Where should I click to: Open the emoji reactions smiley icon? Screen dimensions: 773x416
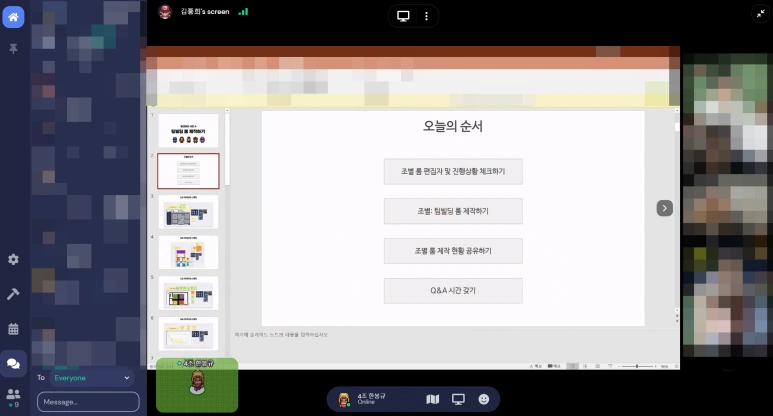[x=484, y=399]
